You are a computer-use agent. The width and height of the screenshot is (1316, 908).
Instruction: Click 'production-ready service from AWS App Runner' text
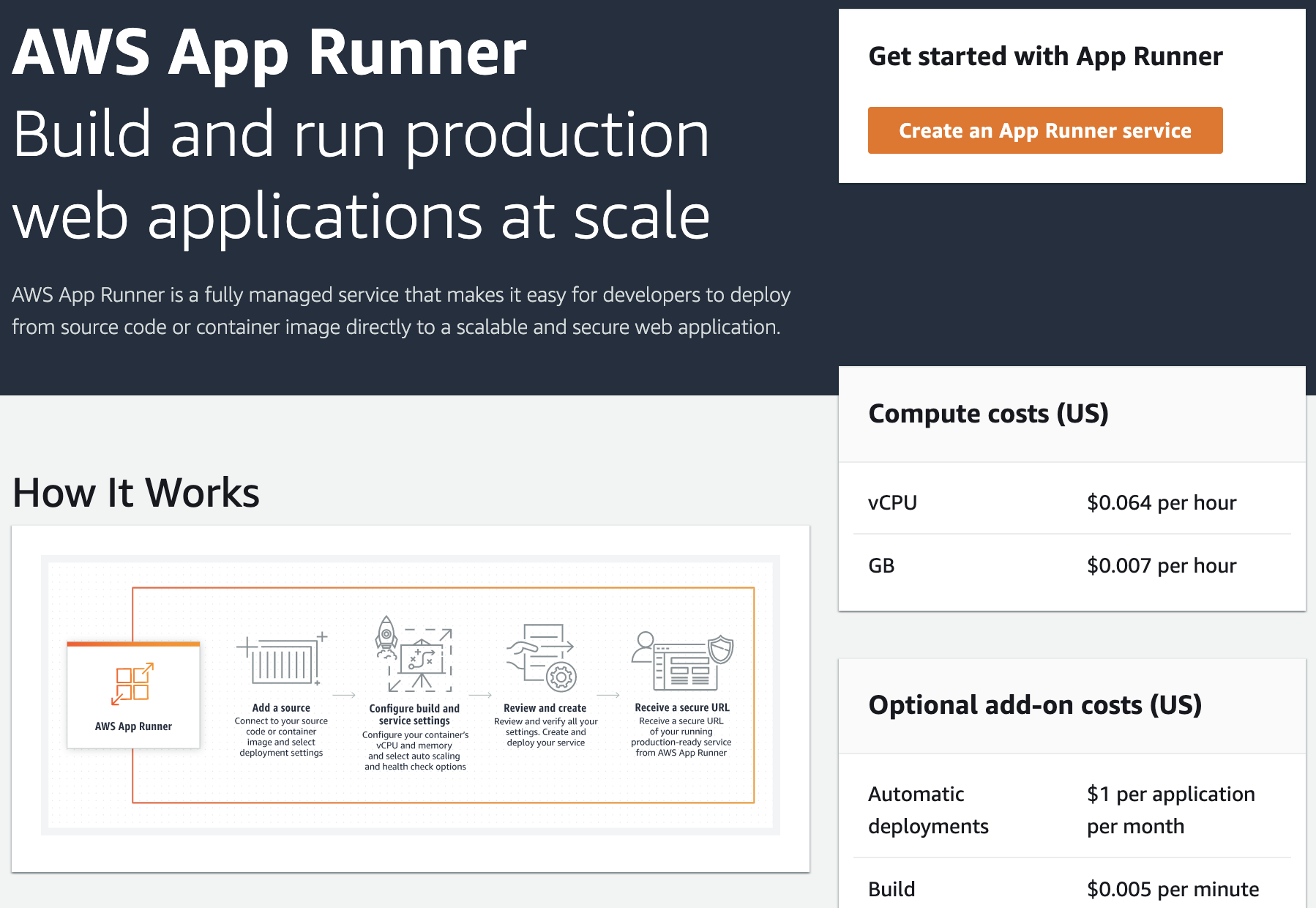(x=681, y=747)
